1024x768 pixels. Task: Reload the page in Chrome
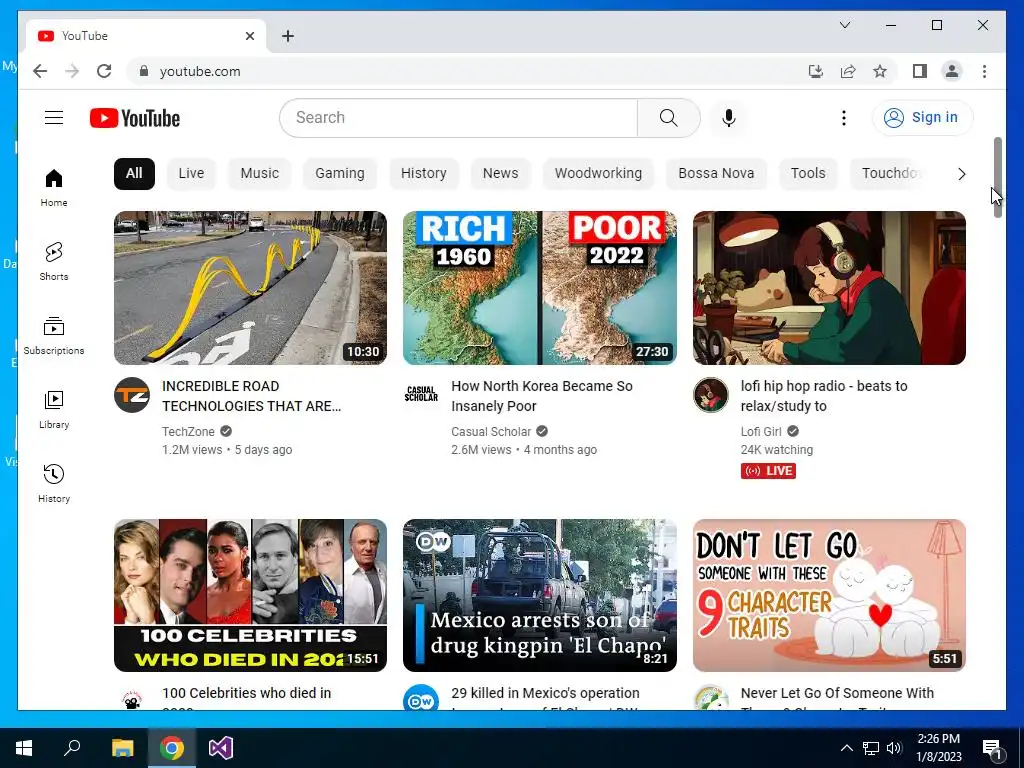coord(104,71)
